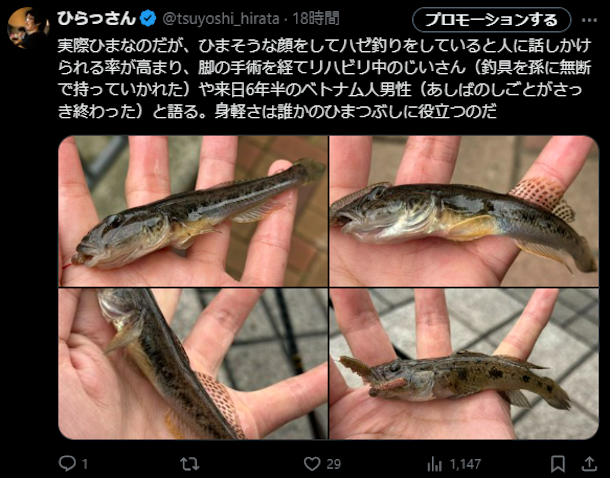Click the 18時間 timestamp
The width and height of the screenshot is (610, 478).
pos(316,19)
